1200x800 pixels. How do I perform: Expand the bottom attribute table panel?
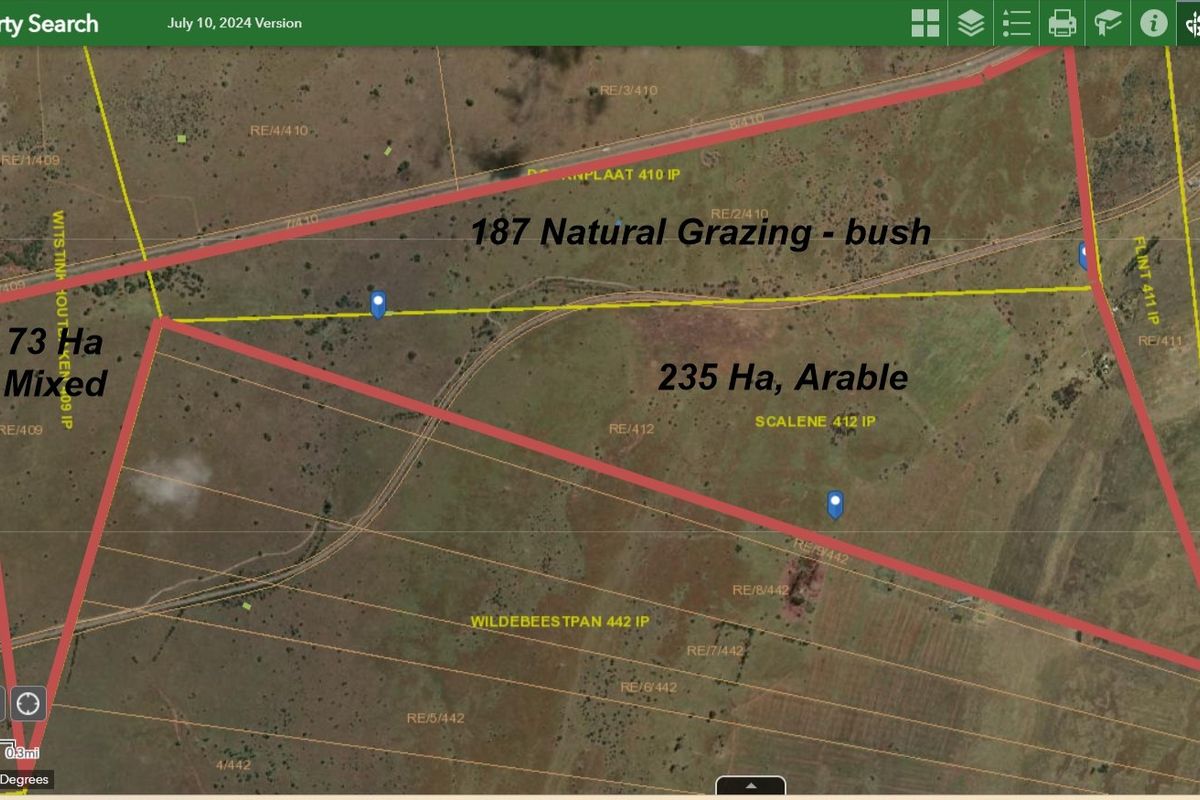pyautogui.click(x=750, y=786)
